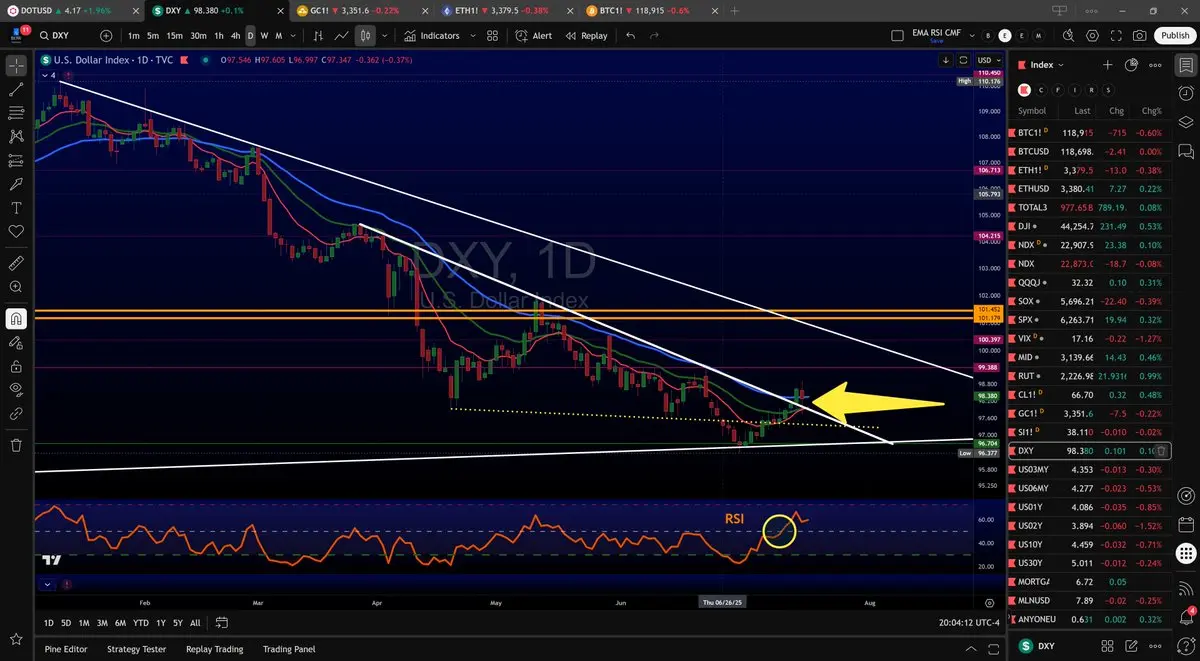
Task: Remove drawings with the trash icon
Action: (x=16, y=445)
